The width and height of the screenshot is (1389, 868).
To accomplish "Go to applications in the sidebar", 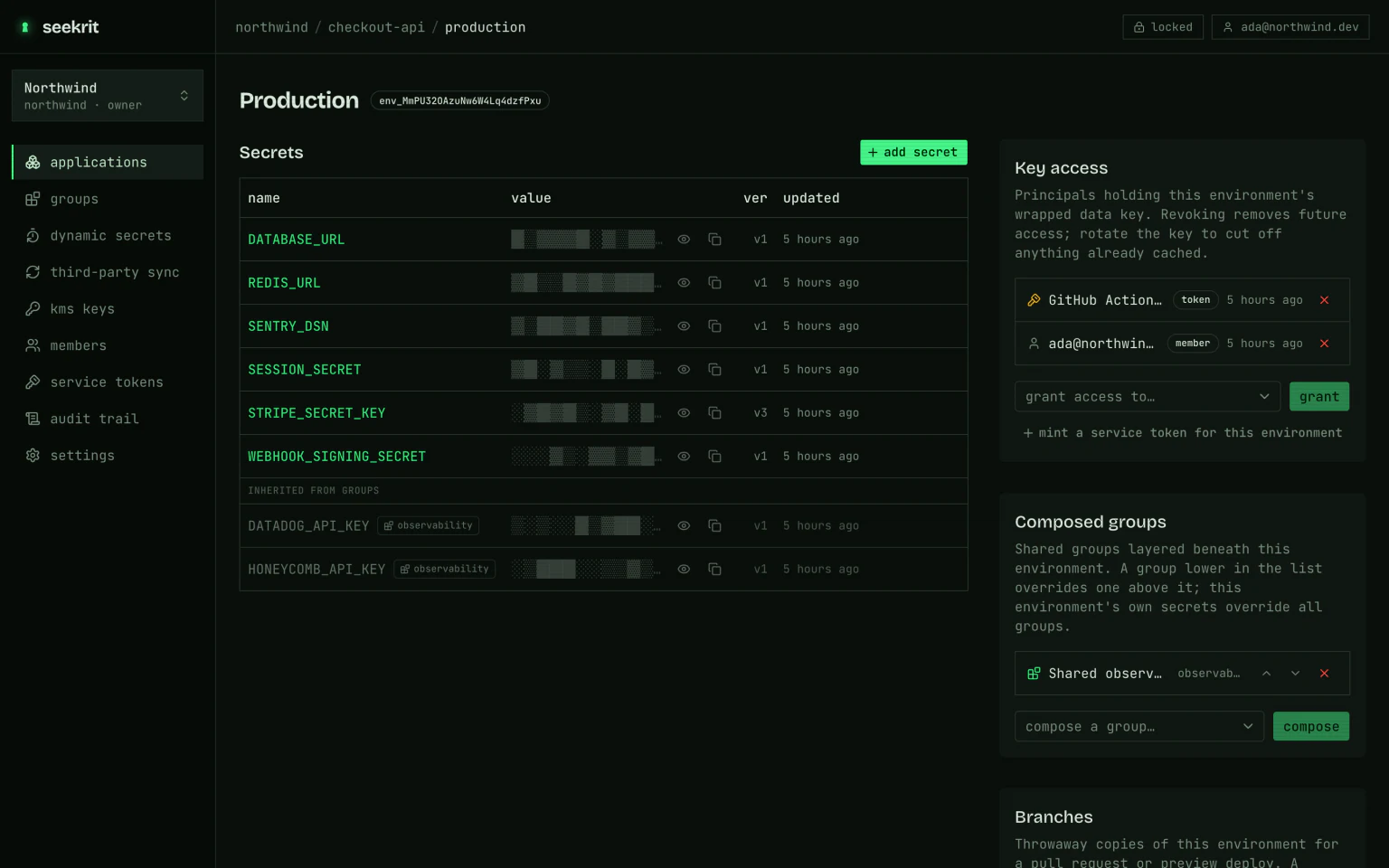I will (x=108, y=162).
